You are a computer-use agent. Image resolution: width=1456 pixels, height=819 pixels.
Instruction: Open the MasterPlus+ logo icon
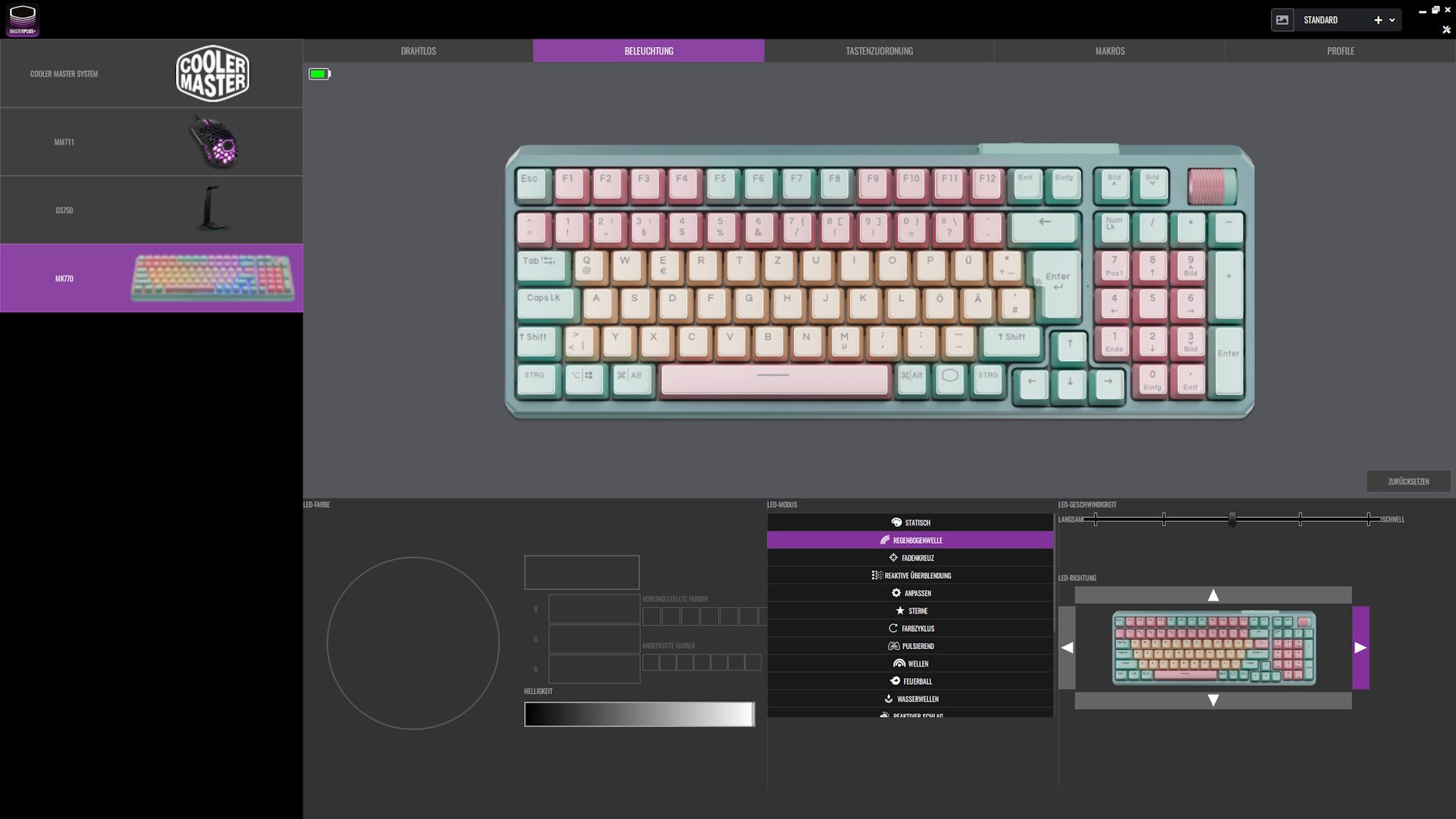(x=23, y=20)
